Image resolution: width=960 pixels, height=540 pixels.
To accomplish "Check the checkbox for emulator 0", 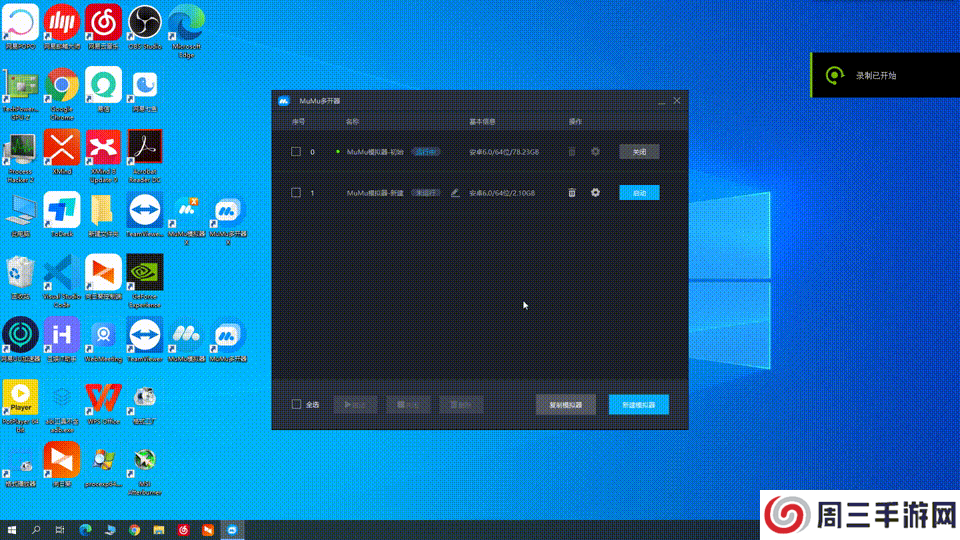I will tap(296, 152).
